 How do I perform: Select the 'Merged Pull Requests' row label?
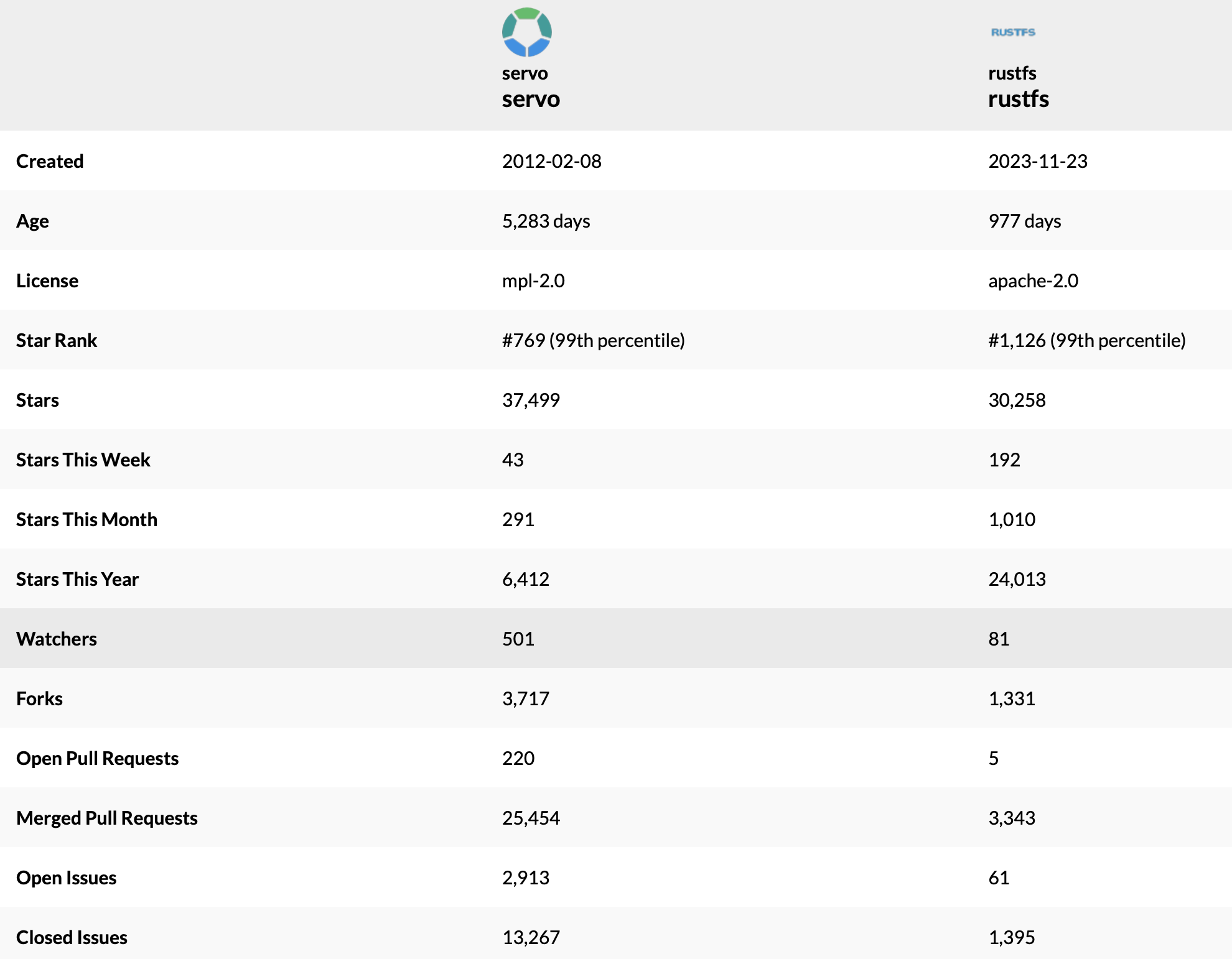(x=107, y=818)
